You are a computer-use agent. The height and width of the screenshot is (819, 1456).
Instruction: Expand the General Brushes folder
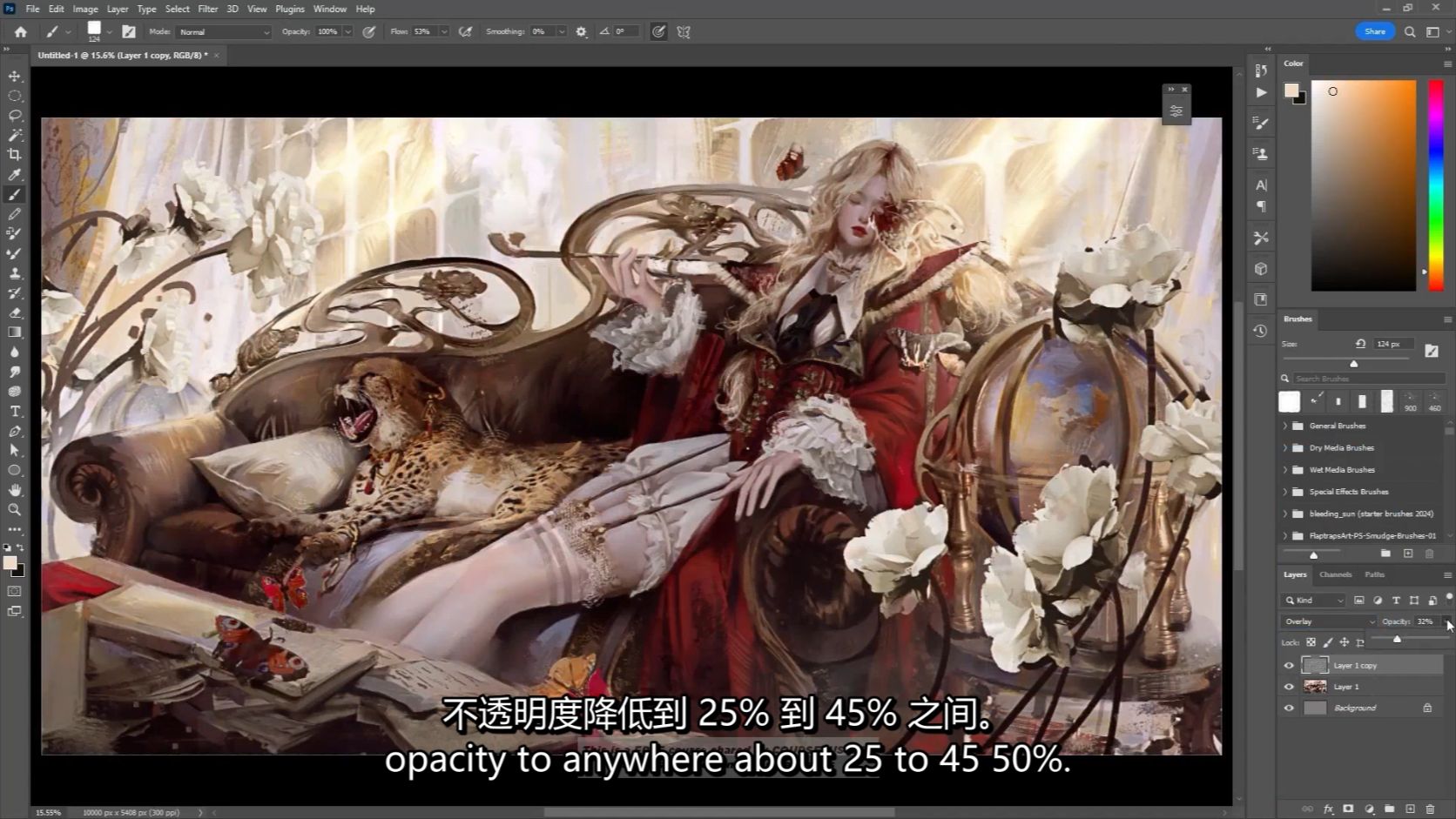(x=1285, y=426)
